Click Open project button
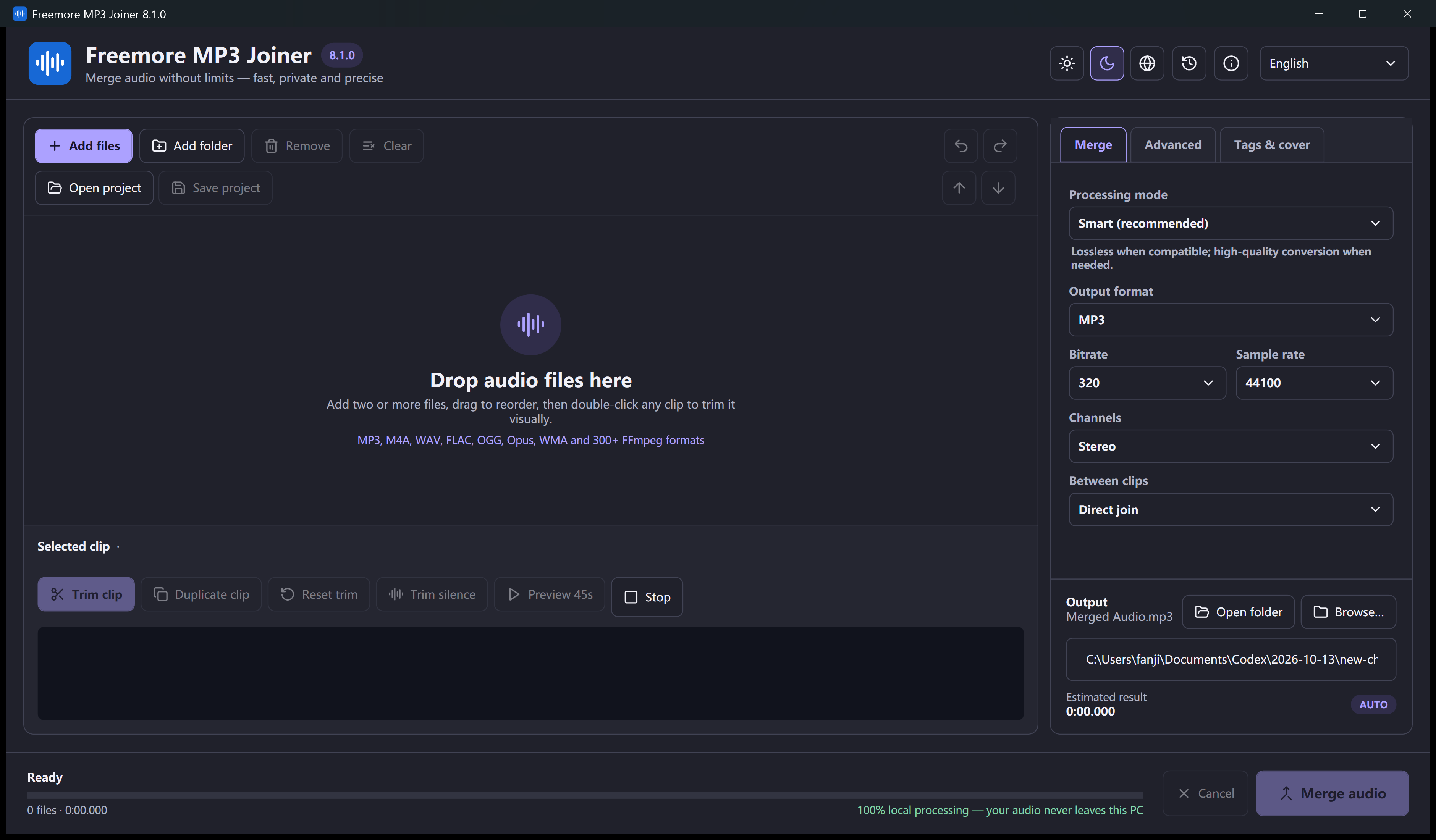Viewport: 1436px width, 840px height. coord(94,188)
